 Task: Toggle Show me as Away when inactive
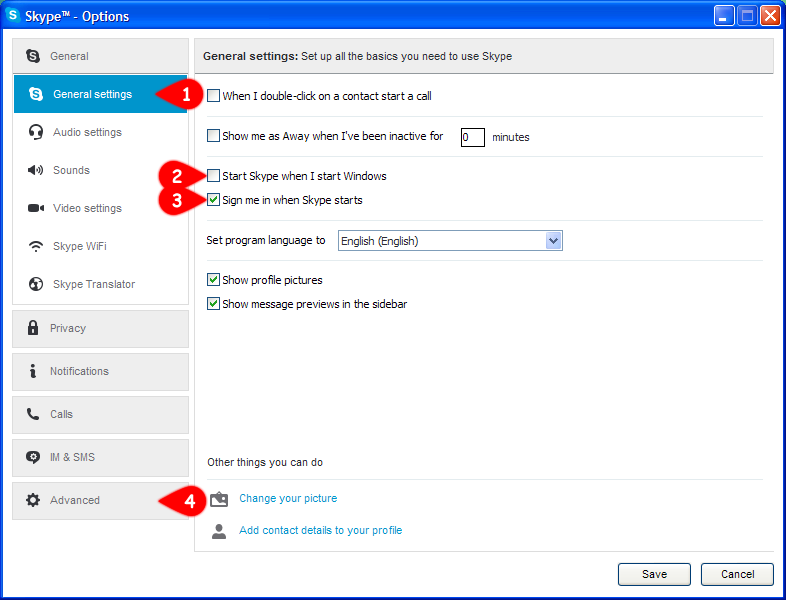tap(214, 136)
